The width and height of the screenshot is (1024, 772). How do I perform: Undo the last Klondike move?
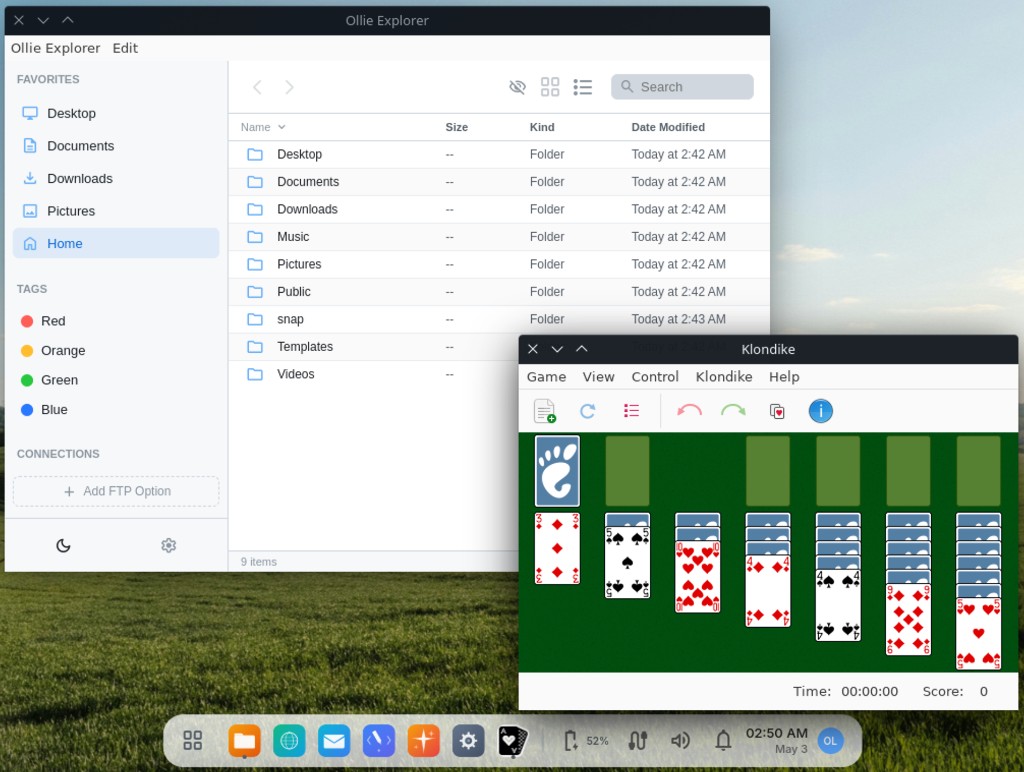[x=689, y=411]
